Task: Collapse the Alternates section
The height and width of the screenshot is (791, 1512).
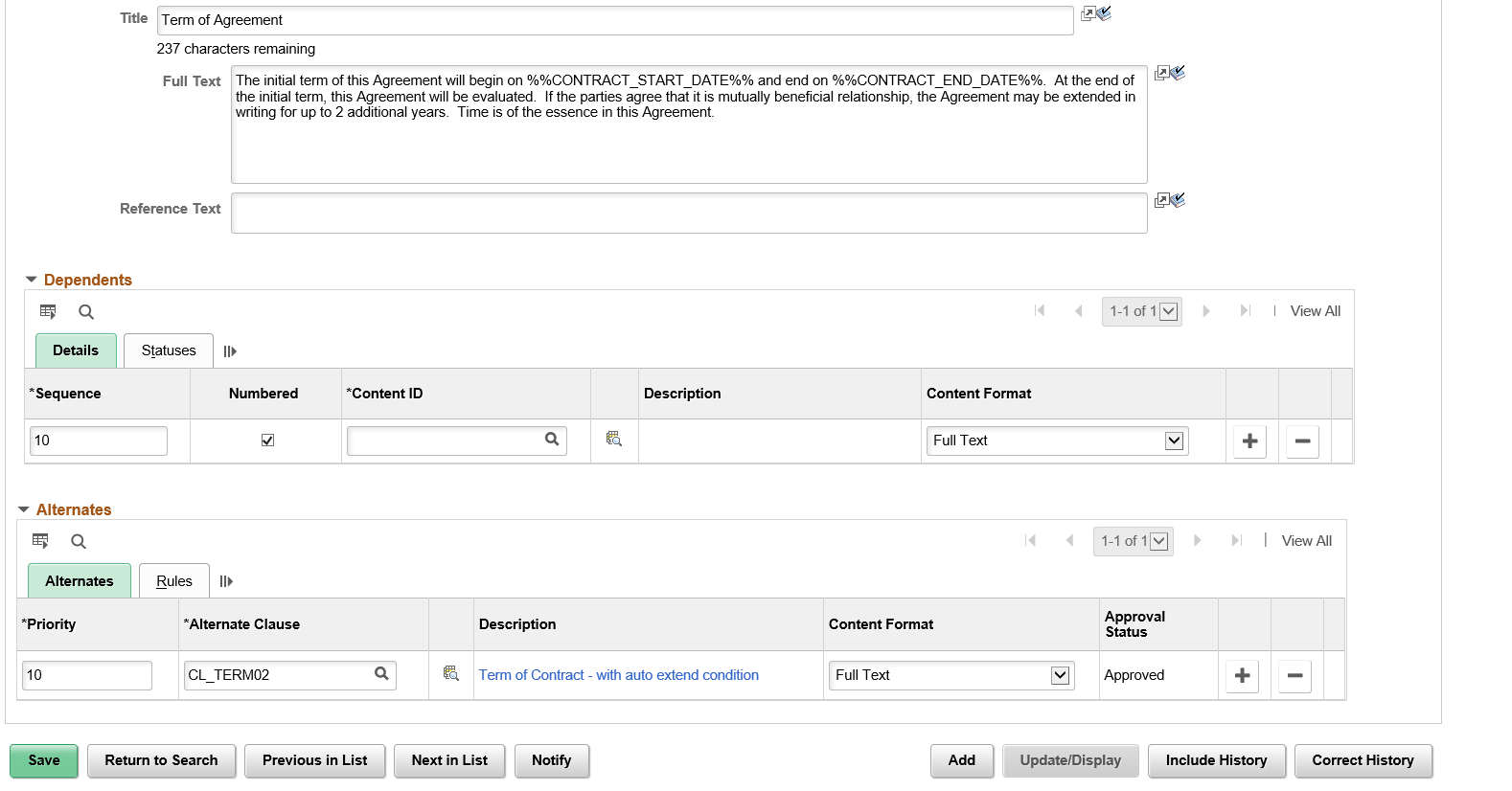Action: point(24,509)
